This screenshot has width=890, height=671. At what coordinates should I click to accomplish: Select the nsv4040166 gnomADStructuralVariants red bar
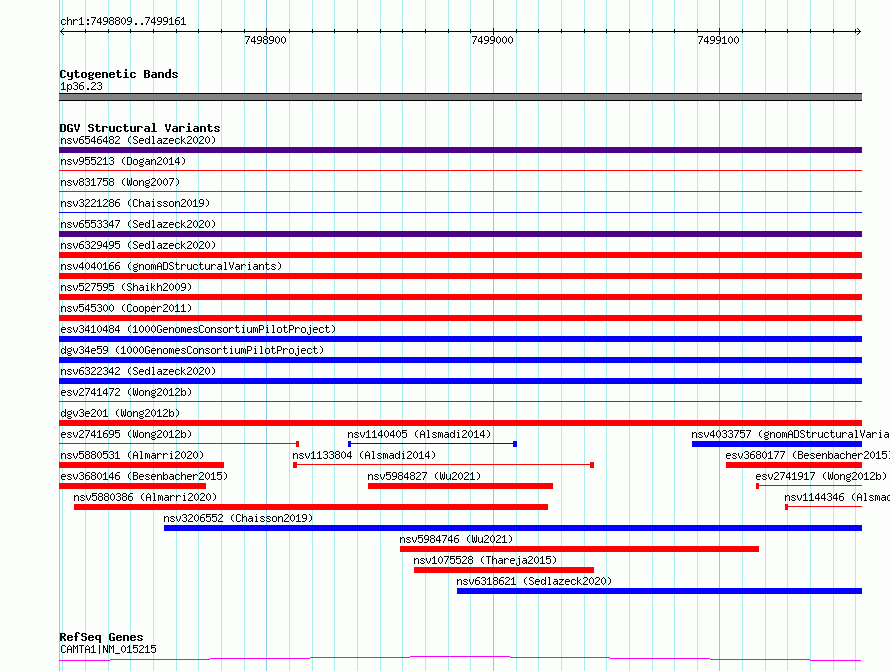coord(460,276)
